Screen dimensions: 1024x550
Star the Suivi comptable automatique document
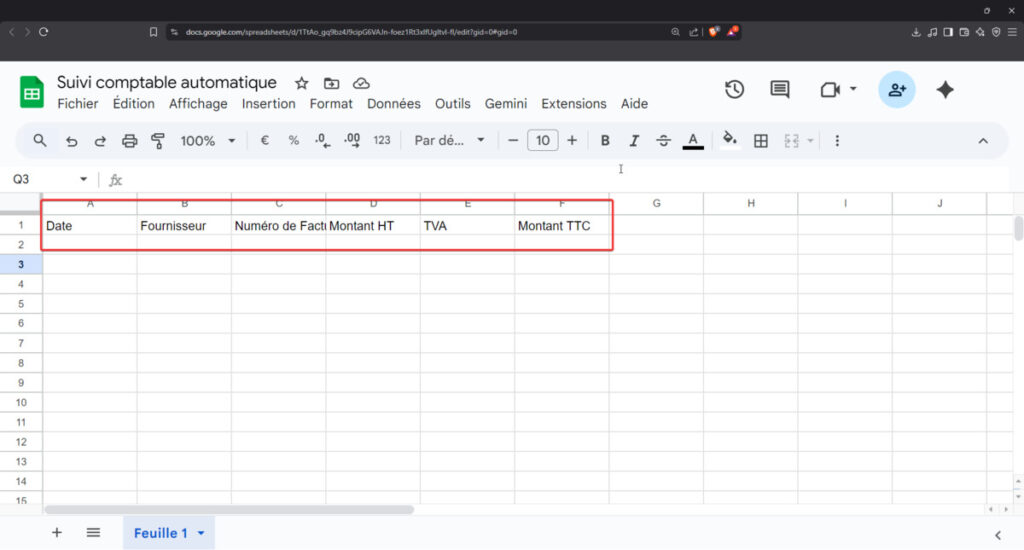click(301, 83)
